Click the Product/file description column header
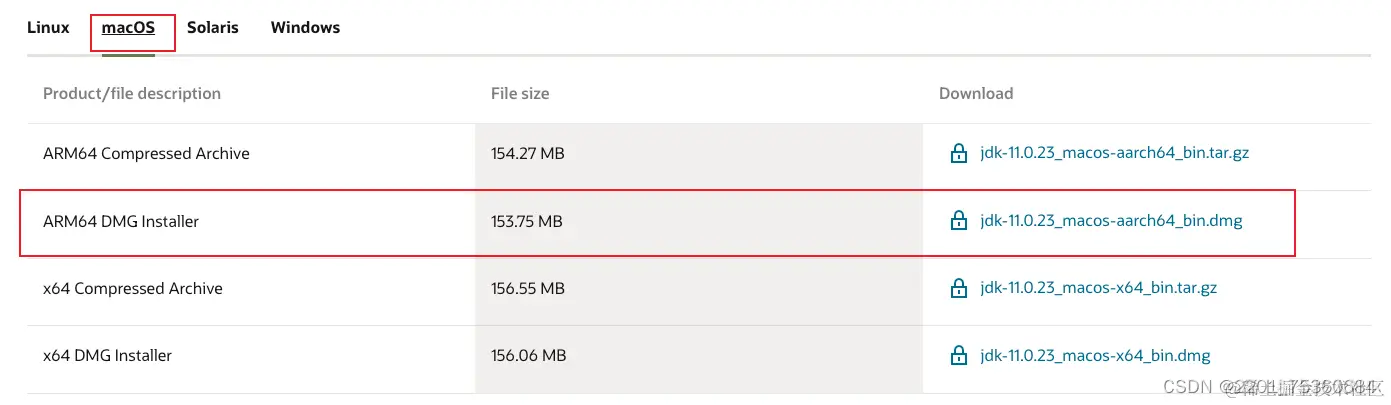 (x=132, y=93)
